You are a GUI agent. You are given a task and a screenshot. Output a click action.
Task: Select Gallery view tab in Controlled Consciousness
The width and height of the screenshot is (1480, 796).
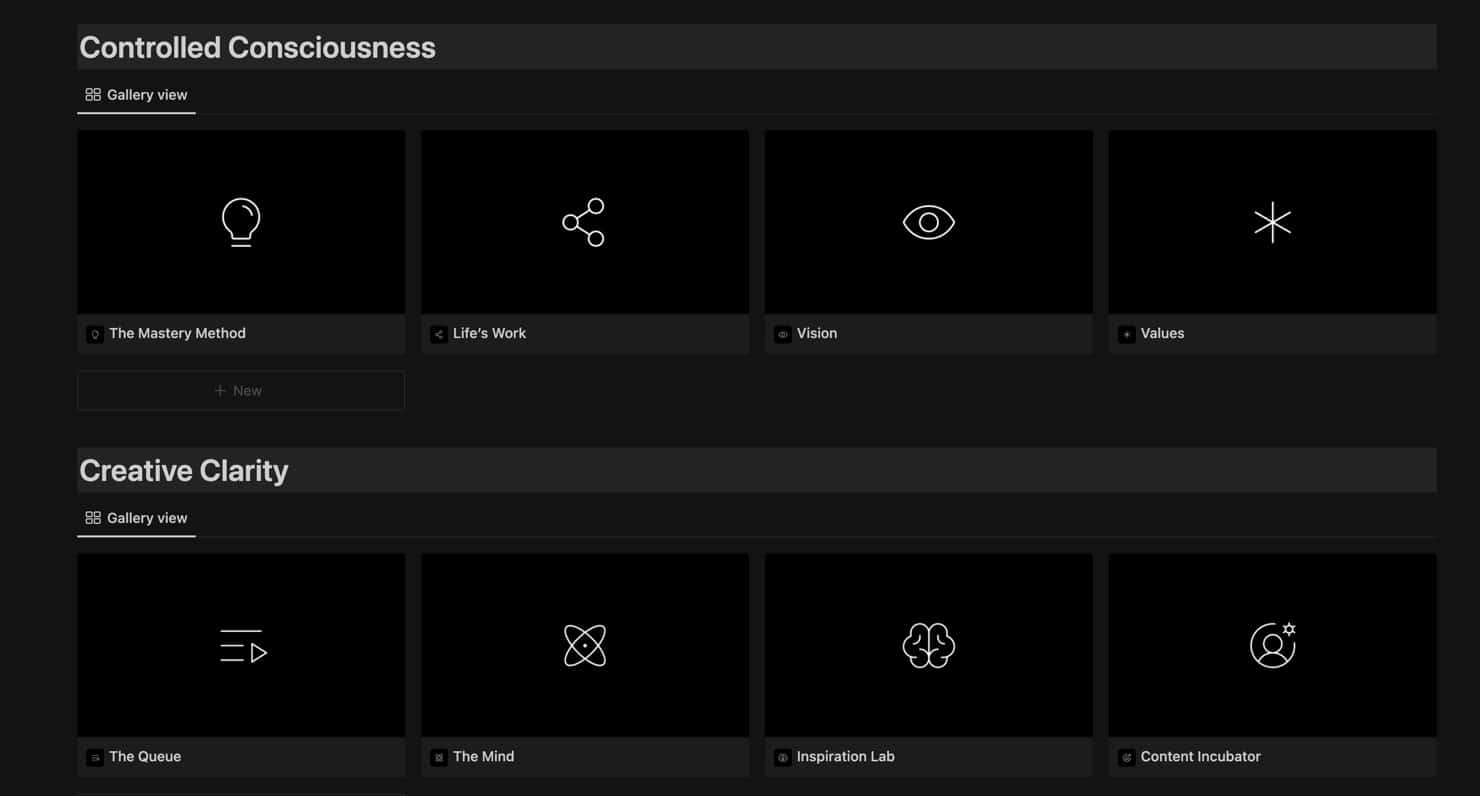pos(136,95)
